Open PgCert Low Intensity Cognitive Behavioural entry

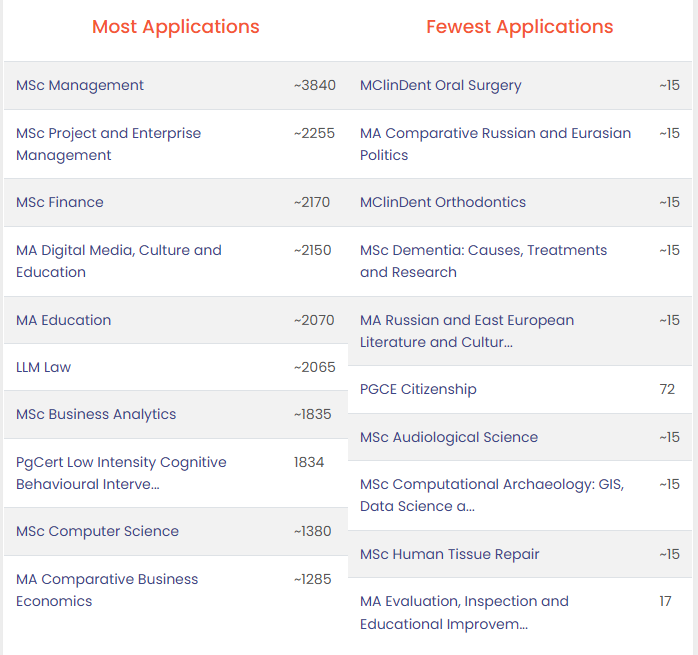[x=121, y=473]
